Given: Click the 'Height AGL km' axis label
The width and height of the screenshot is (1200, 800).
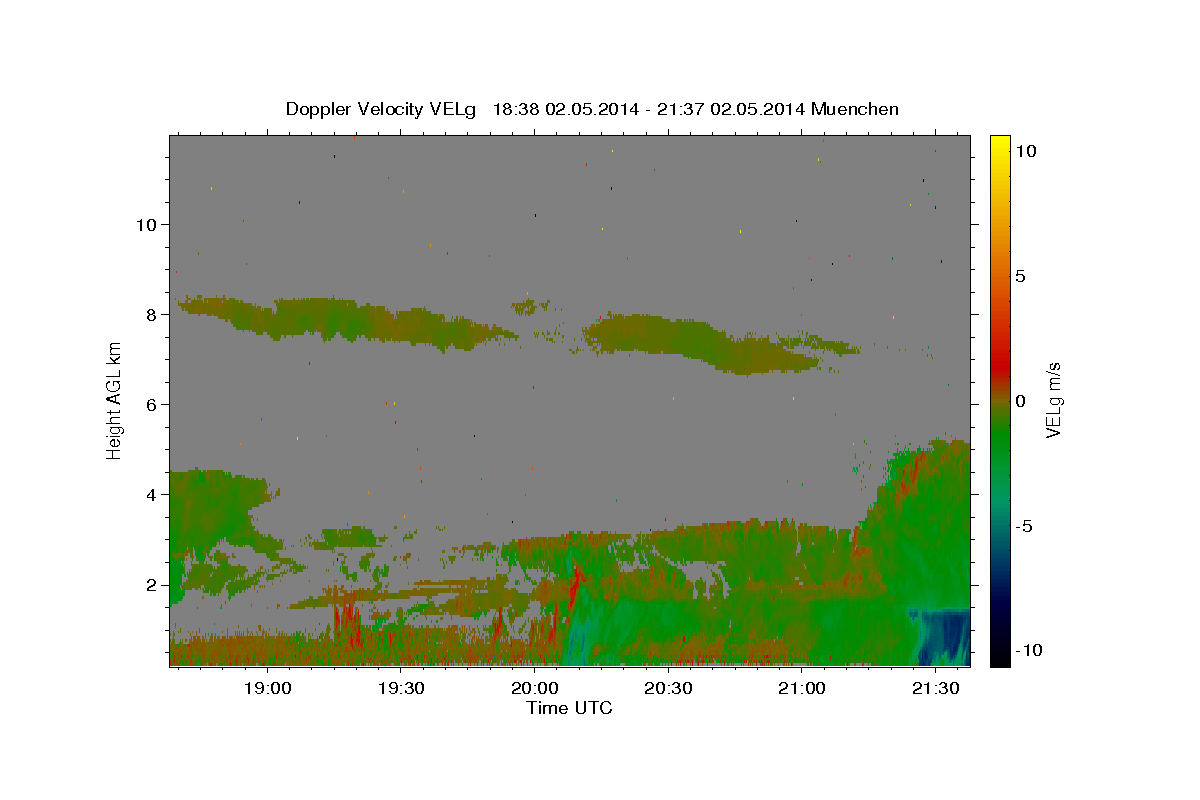Looking at the screenshot, I should click(115, 400).
